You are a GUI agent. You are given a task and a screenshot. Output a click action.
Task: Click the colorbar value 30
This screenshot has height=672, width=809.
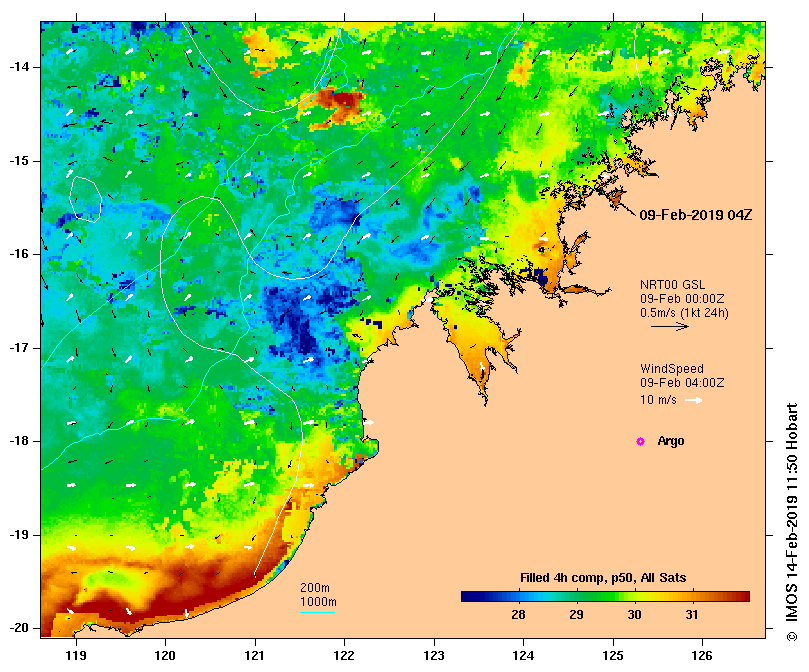pos(634,615)
